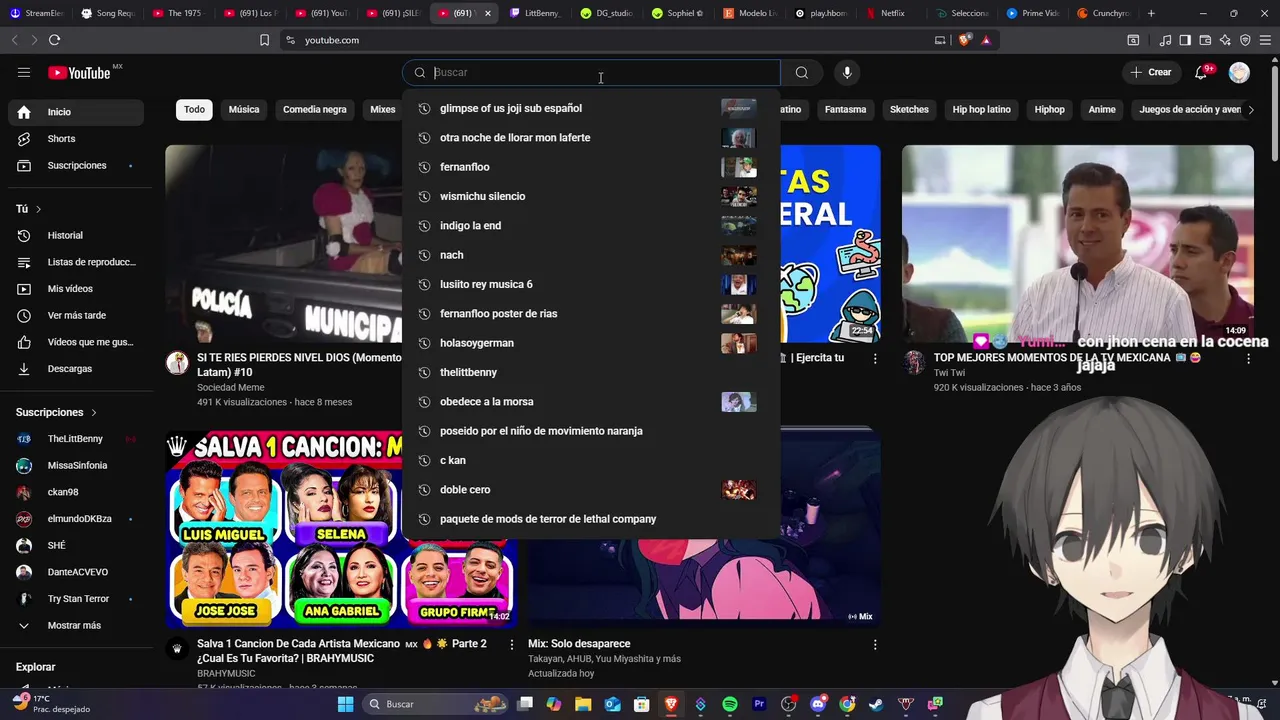Screen dimensions: 1280x720
Task: Open Historial in the sidebar
Action: pyautogui.click(x=76, y=235)
